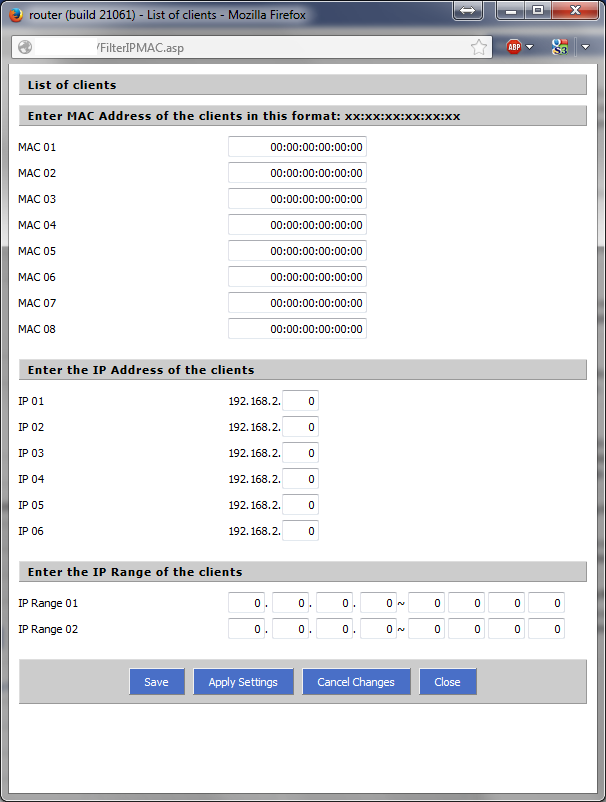Bookmark page with the star icon

point(479,47)
